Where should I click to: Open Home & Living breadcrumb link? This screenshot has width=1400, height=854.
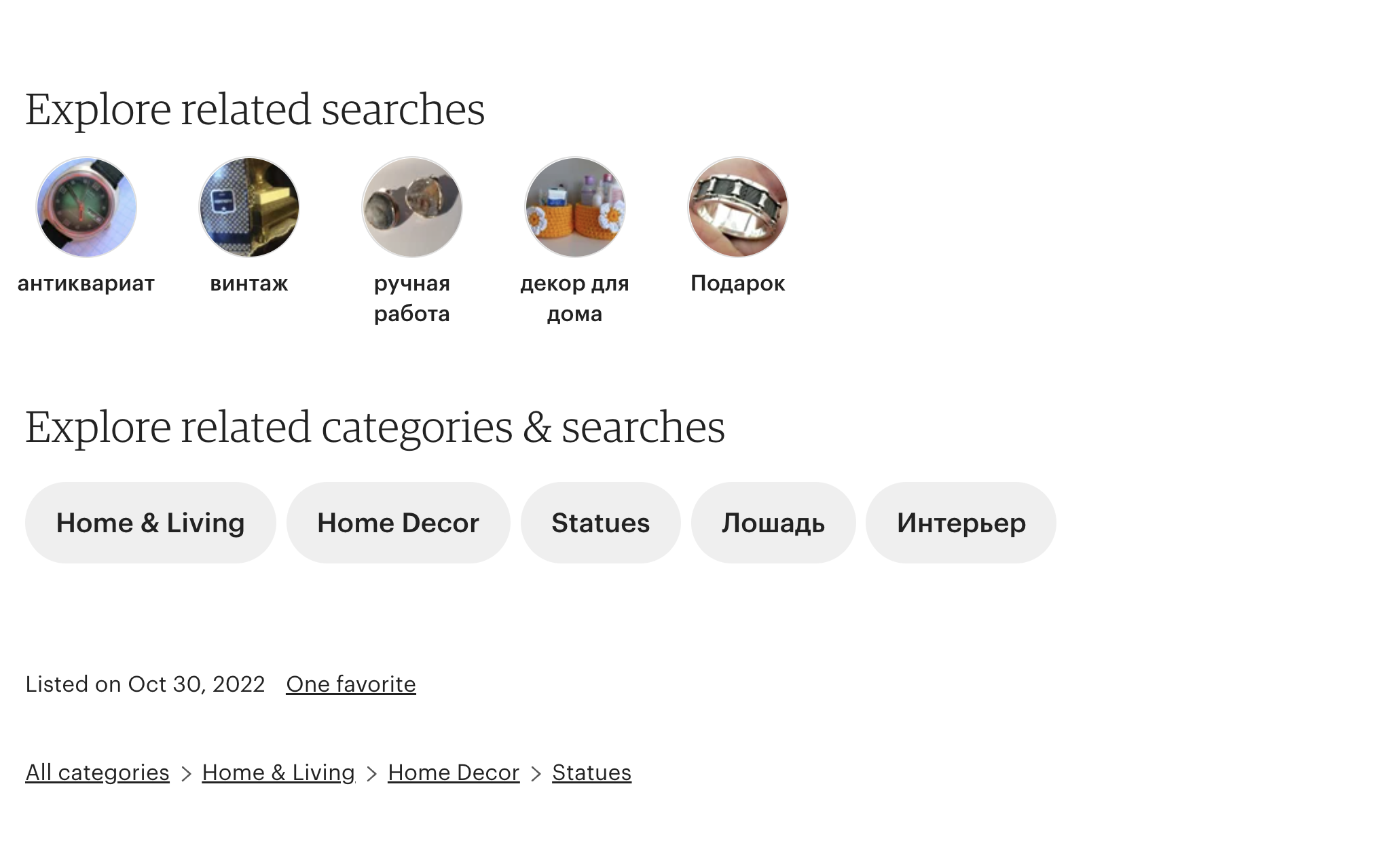[278, 773]
